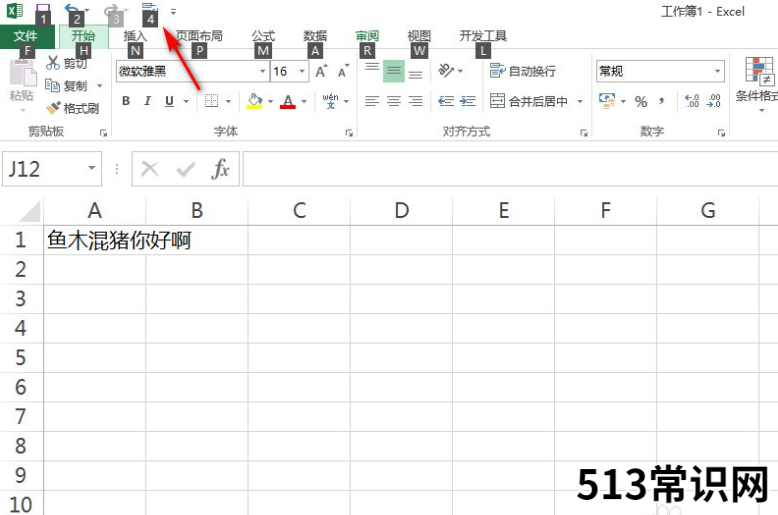Select Align Left icon
778x515 pixels.
[372, 101]
